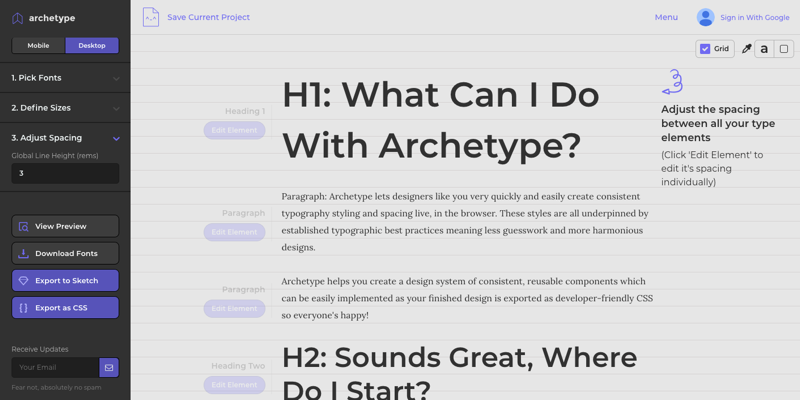The height and width of the screenshot is (400, 800).
Task: Click Edit Element for first Paragraph
Action: click(x=234, y=232)
